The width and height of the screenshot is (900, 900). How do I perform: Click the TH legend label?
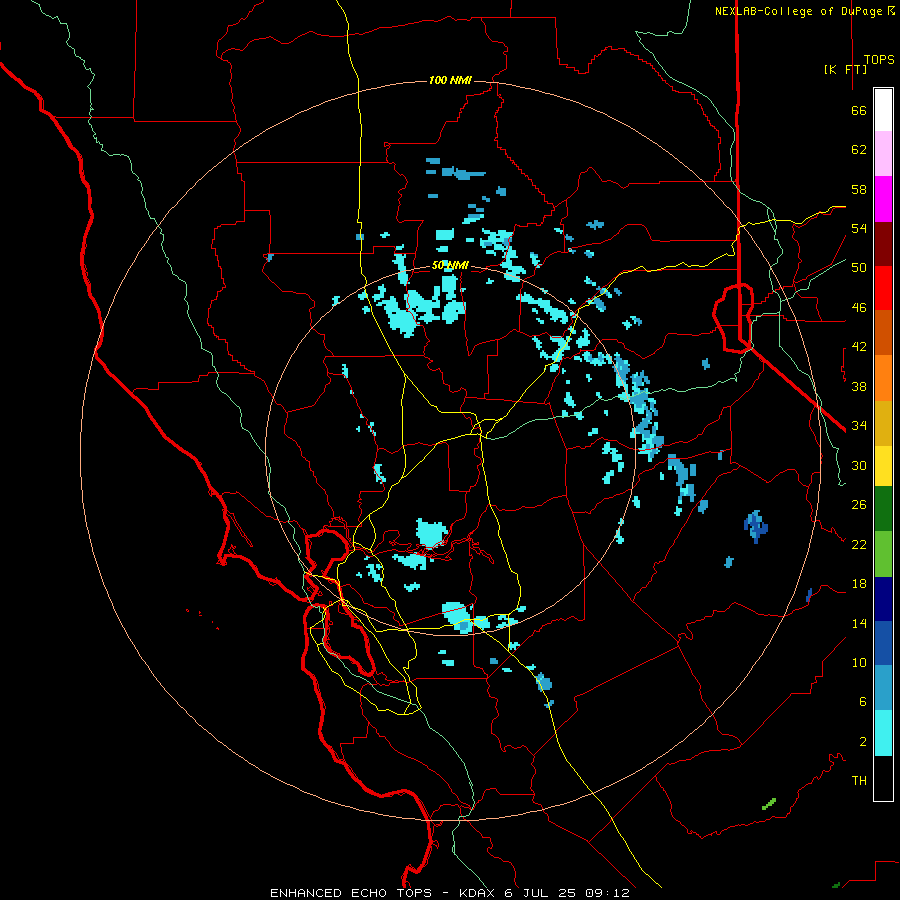tap(859, 781)
